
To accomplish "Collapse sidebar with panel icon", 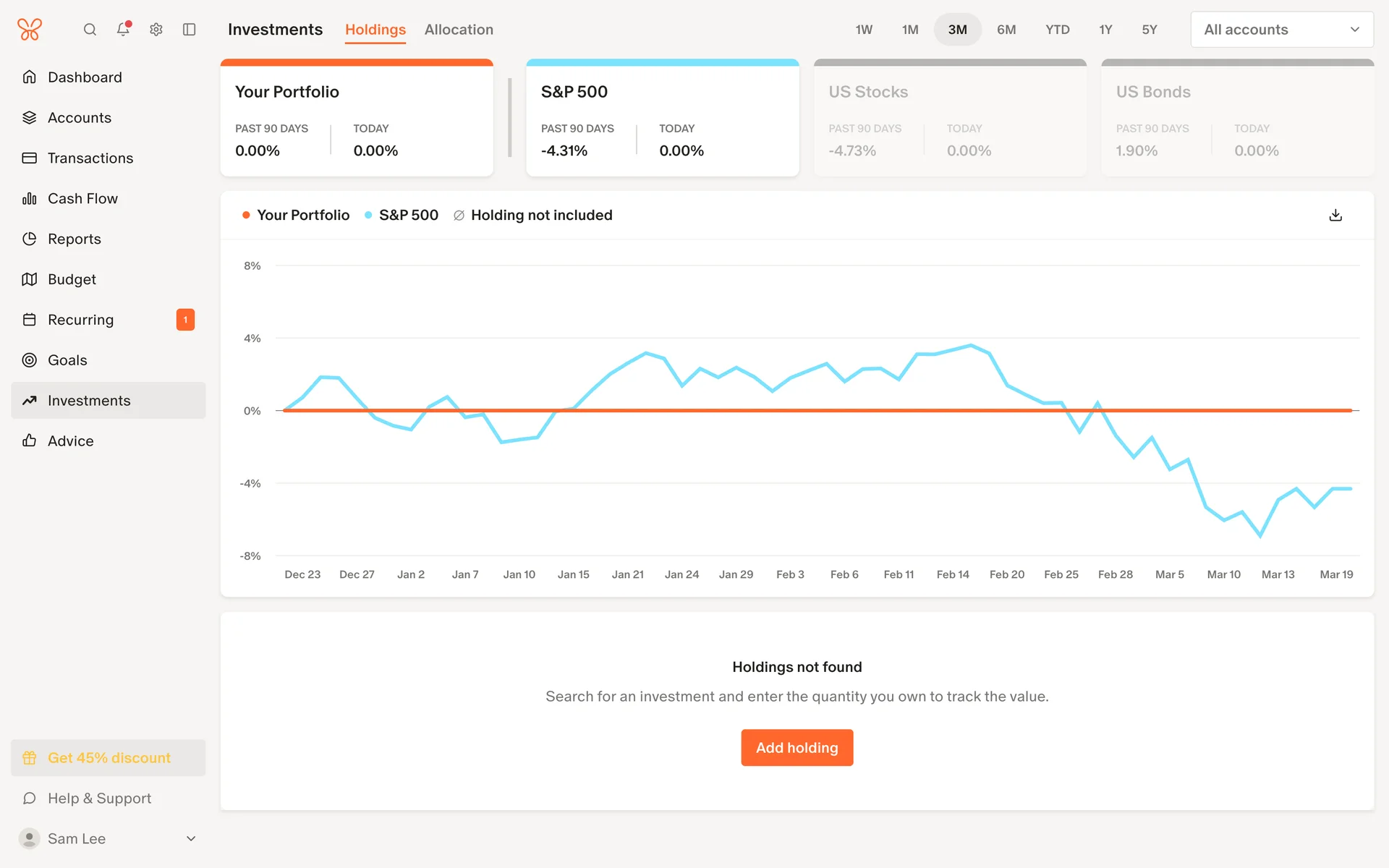I will 190,30.
